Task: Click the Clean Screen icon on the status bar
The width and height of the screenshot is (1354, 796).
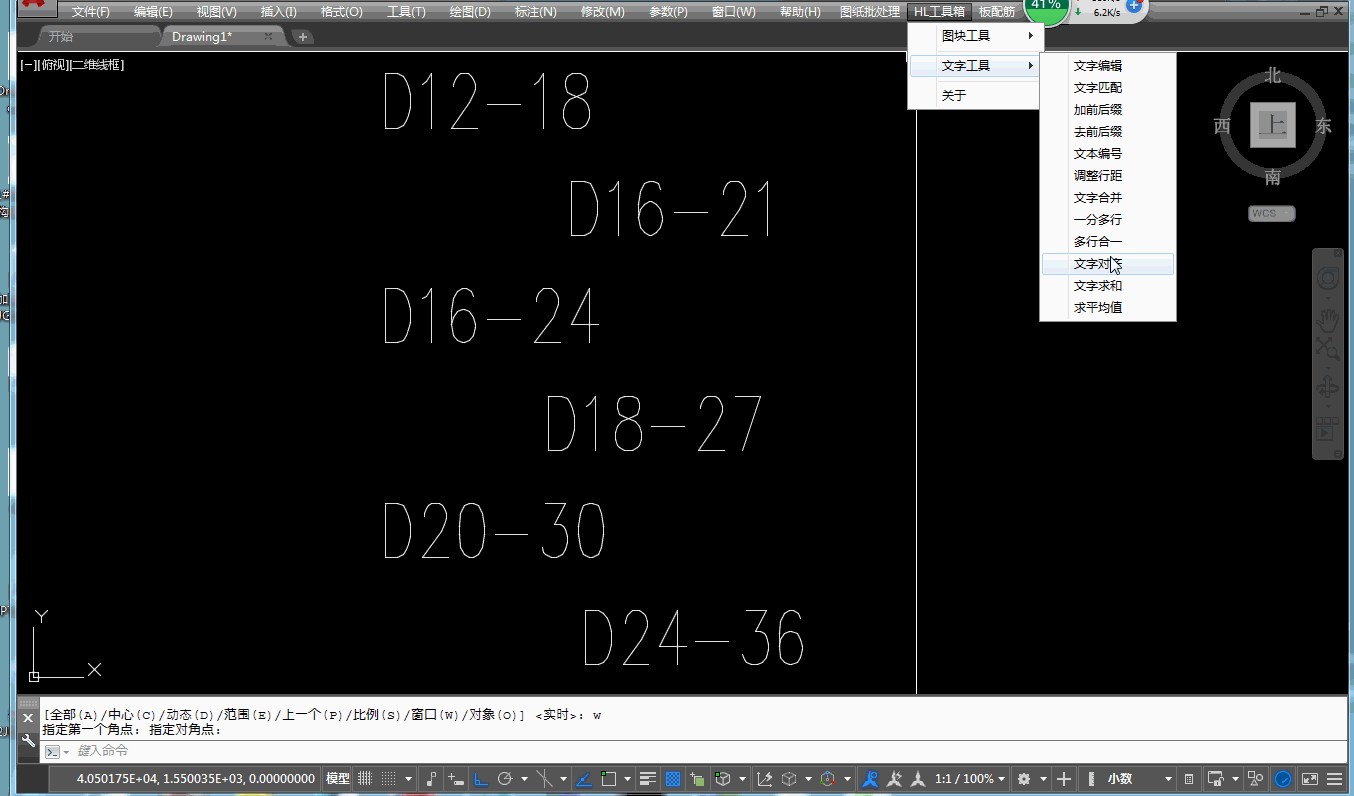Action: point(1309,778)
